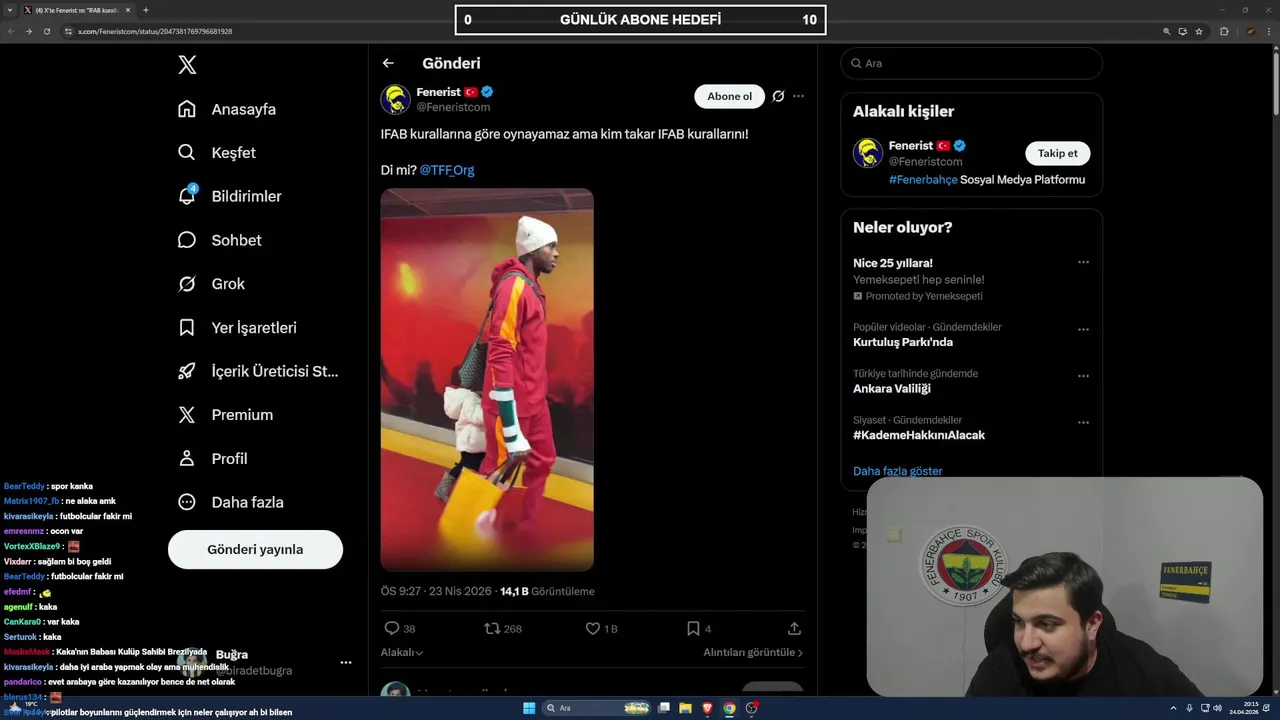The image size is (1280, 720).
Task: Click Daha fazla göster link
Action: [x=897, y=471]
